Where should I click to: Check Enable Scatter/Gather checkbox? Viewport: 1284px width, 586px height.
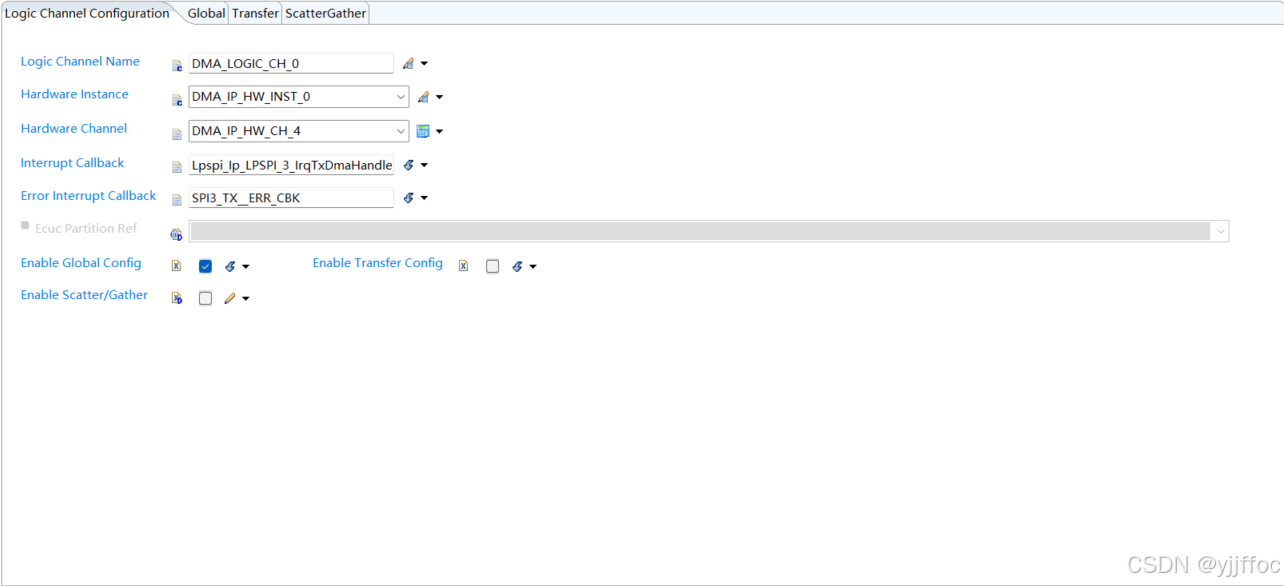pos(205,298)
